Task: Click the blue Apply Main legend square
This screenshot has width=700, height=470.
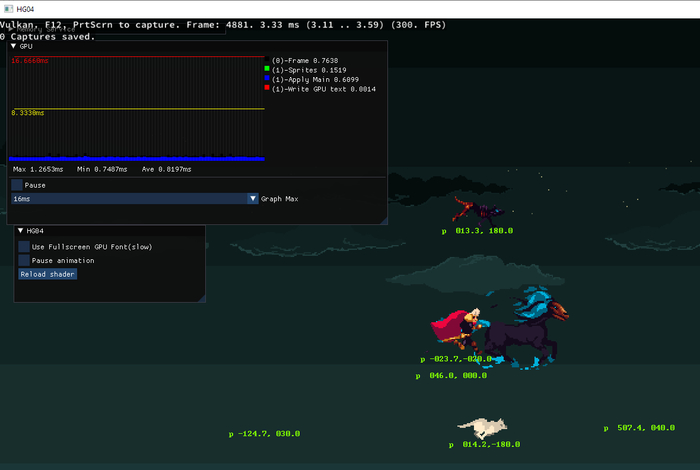Action: [x=267, y=79]
